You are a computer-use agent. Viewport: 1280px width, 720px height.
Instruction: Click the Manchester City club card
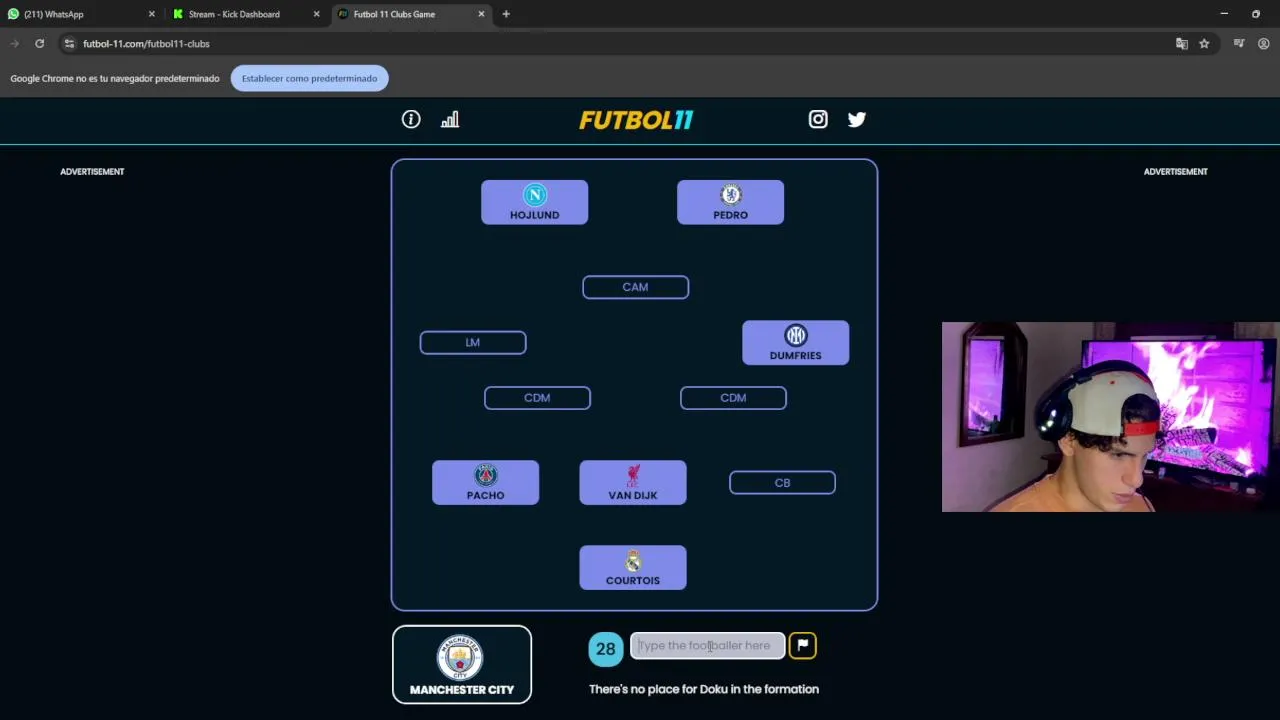[461, 665]
